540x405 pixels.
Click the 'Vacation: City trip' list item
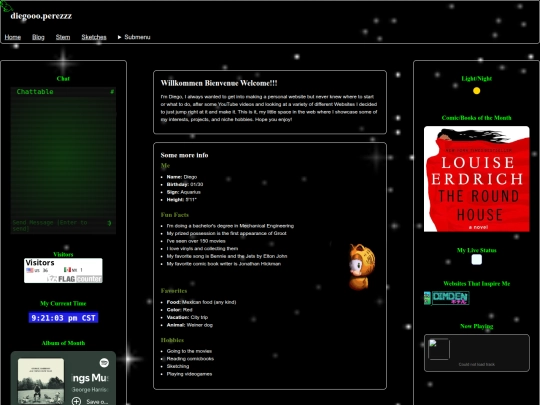[x=187, y=318]
